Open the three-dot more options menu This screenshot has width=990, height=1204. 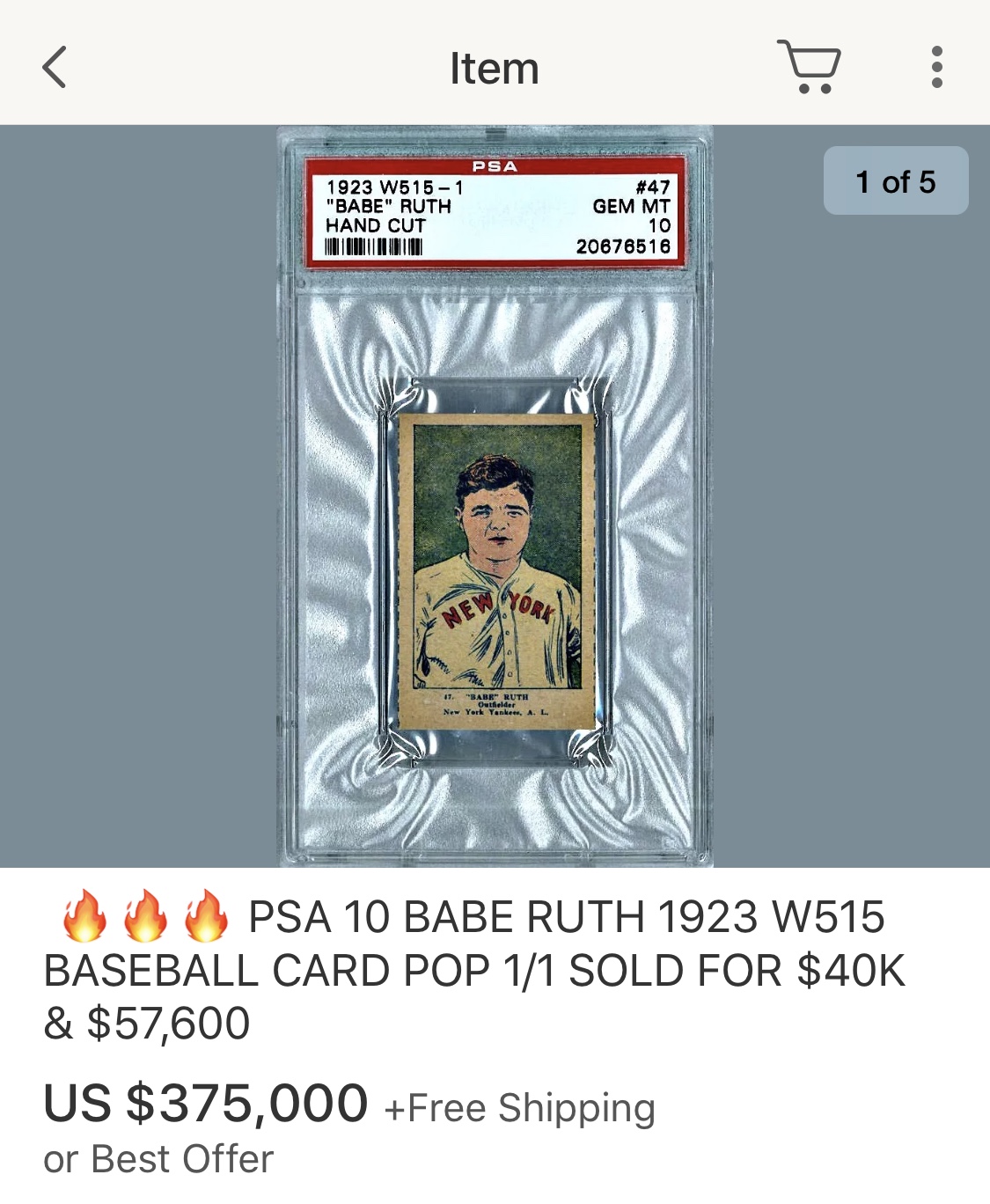(x=936, y=67)
